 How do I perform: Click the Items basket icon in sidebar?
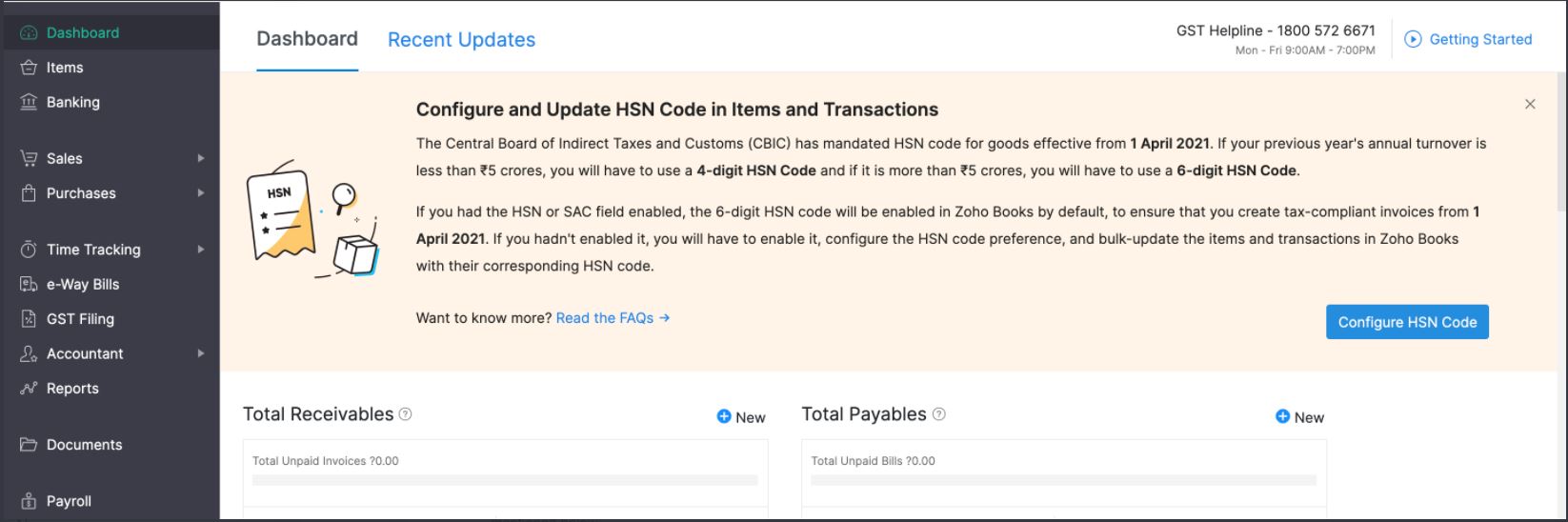coord(29,68)
